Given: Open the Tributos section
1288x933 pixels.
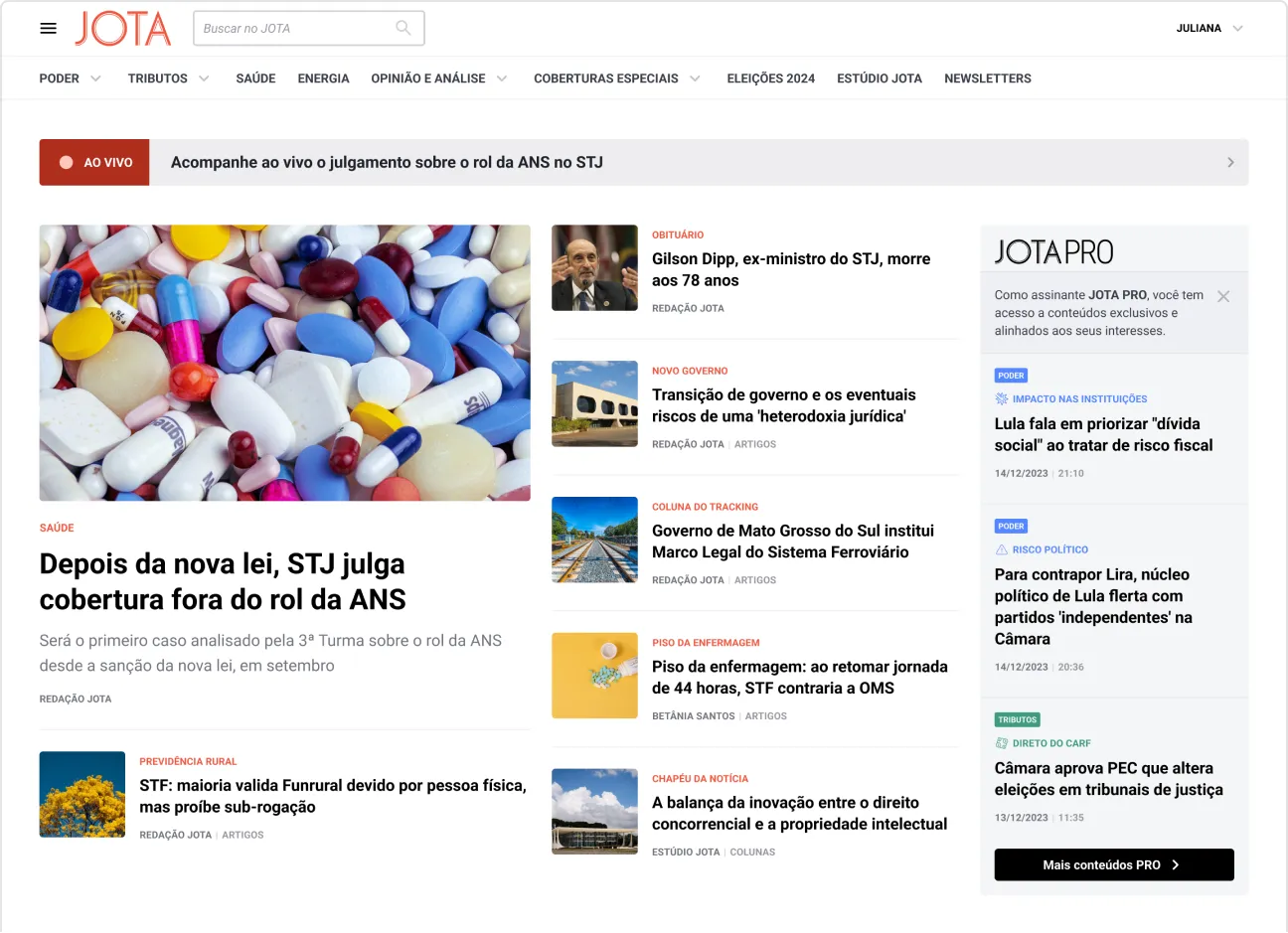Looking at the screenshot, I should (157, 78).
